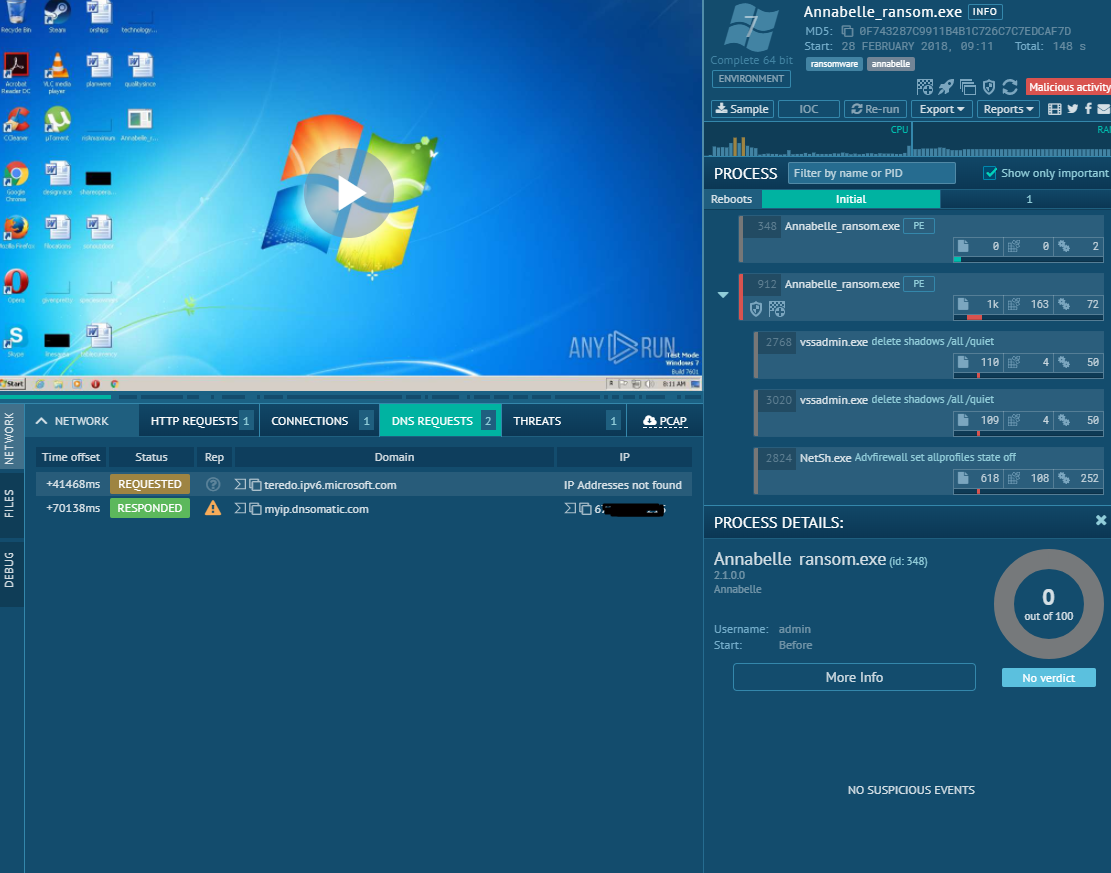Click the shield icon beside the rocket
Image resolution: width=1111 pixels, height=873 pixels.
989,87
